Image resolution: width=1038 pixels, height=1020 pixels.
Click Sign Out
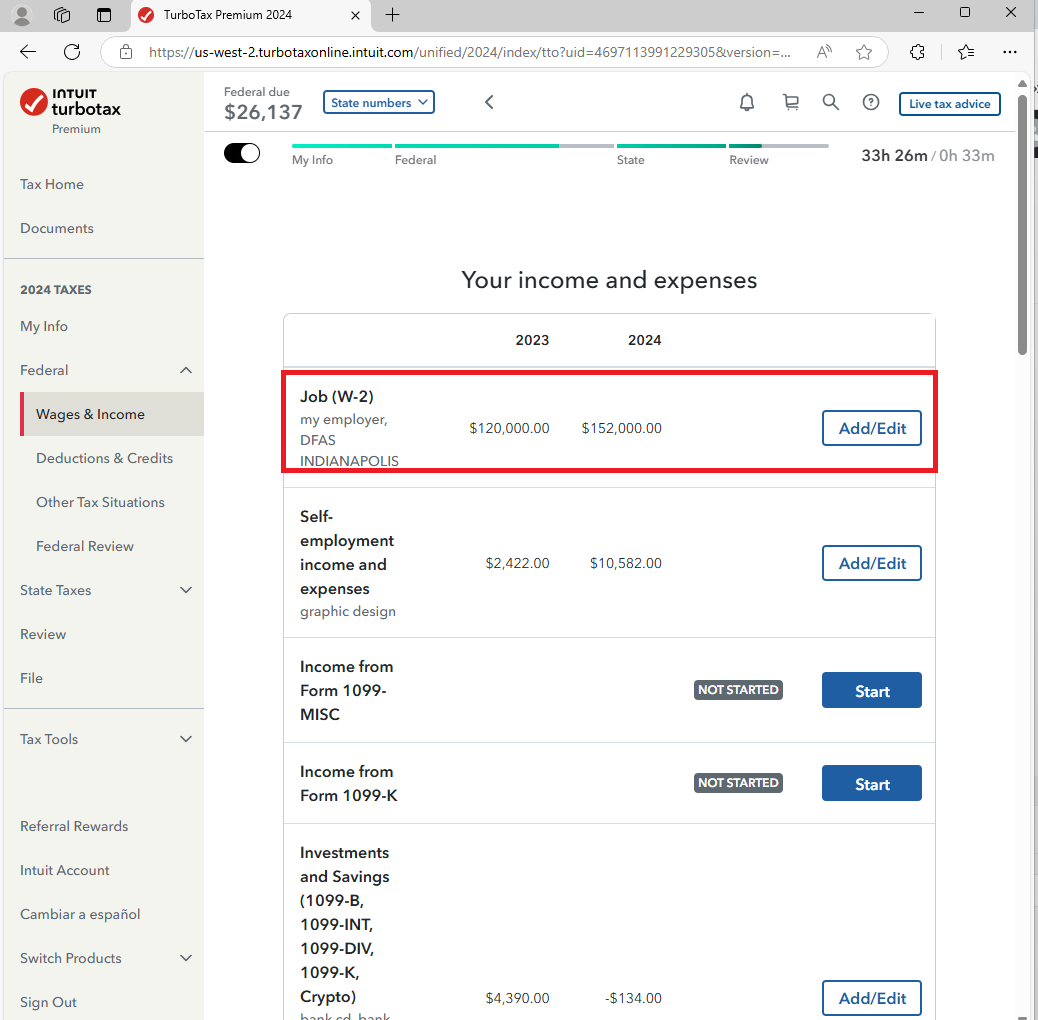(48, 1002)
